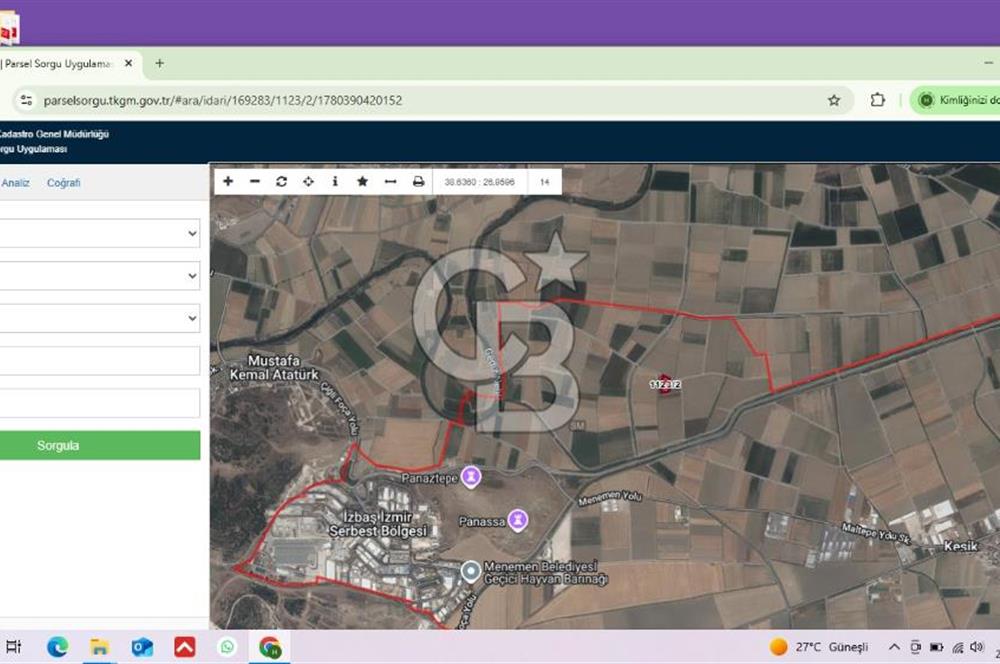Screen dimensions: 1000x664
Task: Bookmark this page with the star icon
Action: click(834, 100)
